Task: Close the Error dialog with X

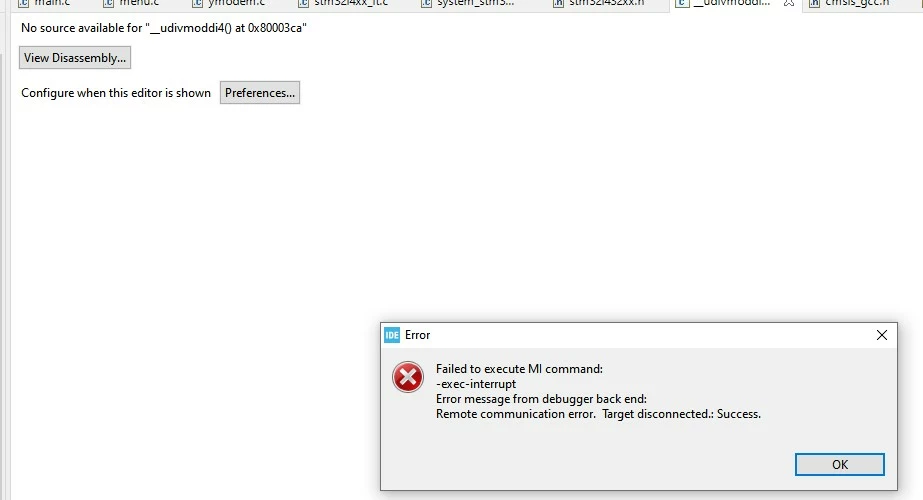Action: pos(881,335)
